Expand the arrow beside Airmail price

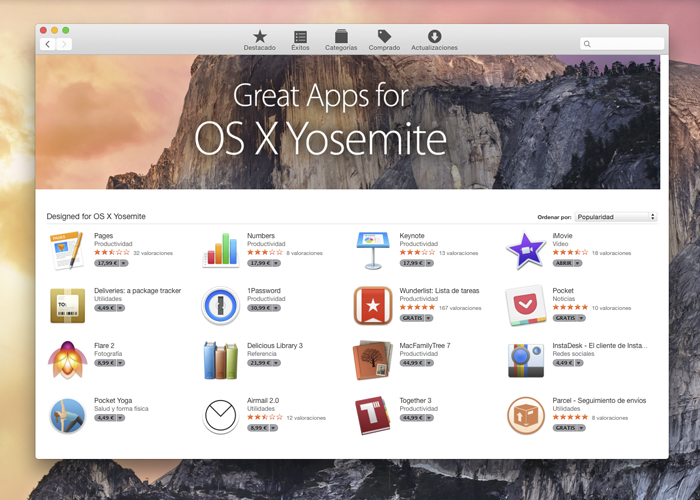click(x=274, y=428)
